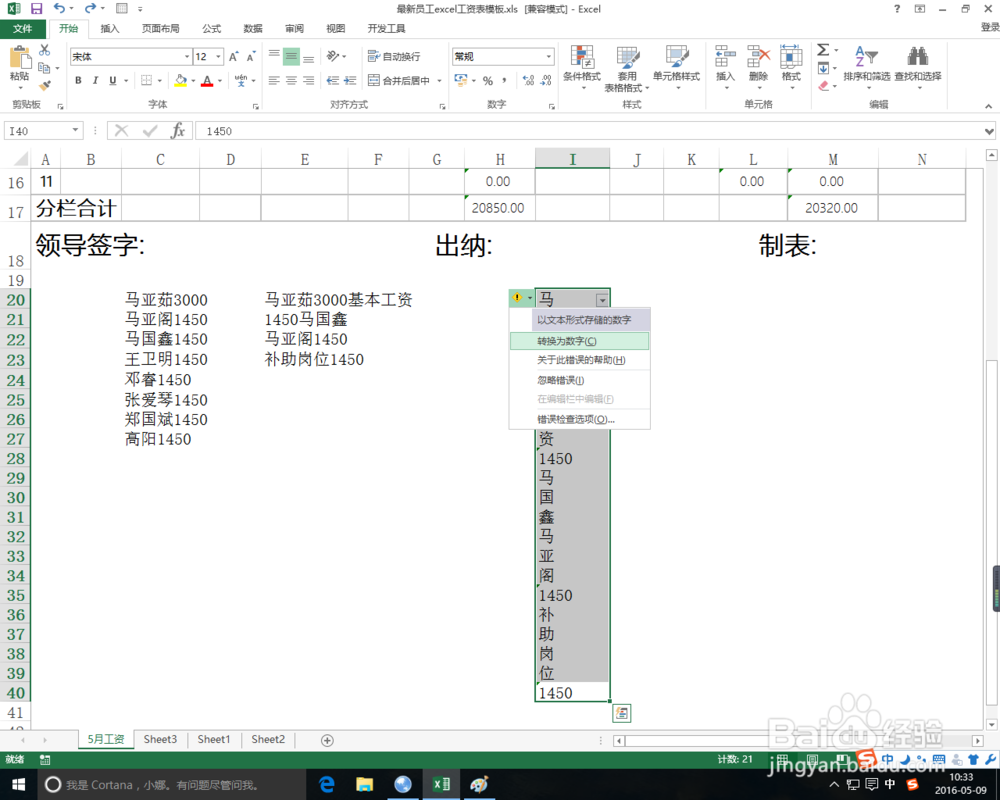Choose 关于此错误的帮助 menu entry
The width and height of the screenshot is (1000, 800).
point(579,360)
